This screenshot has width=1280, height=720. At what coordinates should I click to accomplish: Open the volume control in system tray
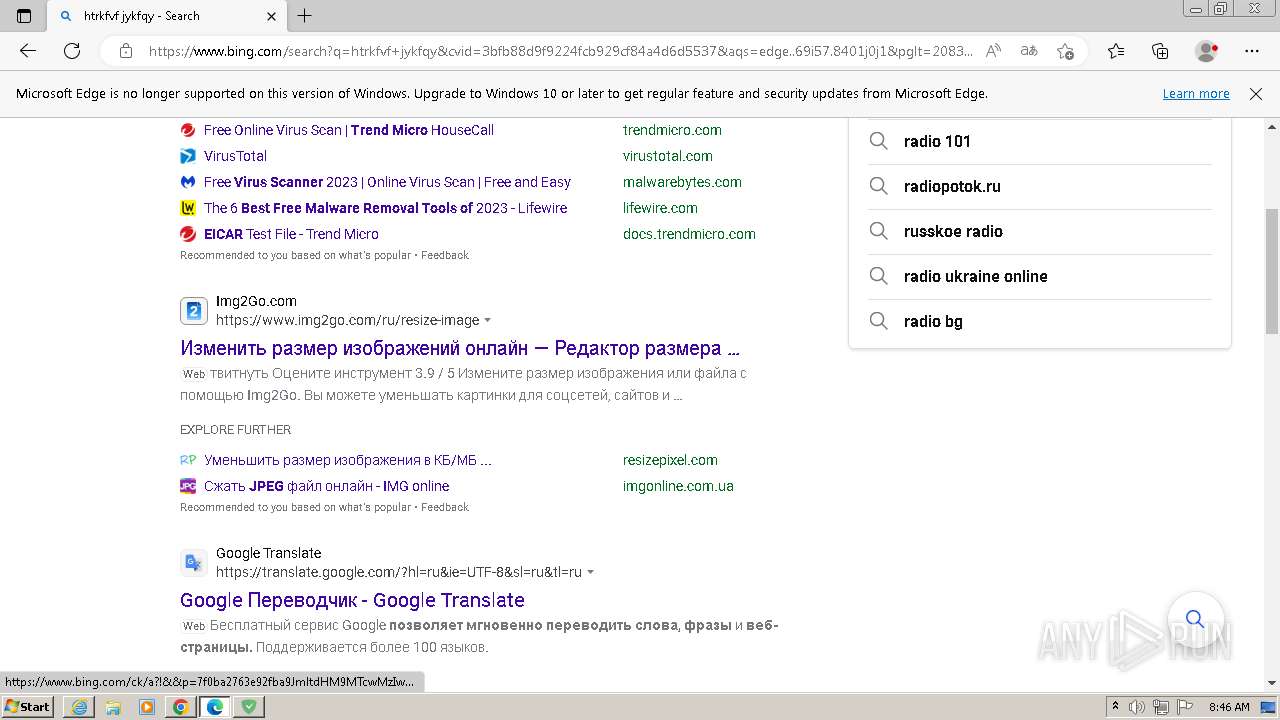coord(1137,707)
